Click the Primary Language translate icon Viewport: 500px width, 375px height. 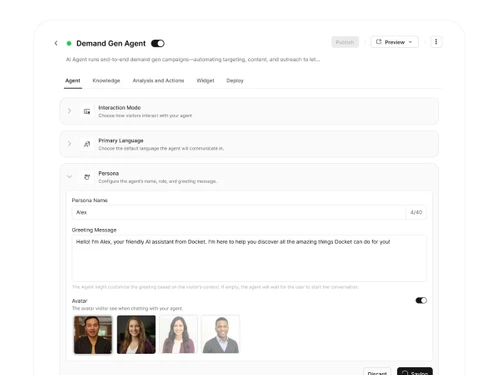coord(87,144)
